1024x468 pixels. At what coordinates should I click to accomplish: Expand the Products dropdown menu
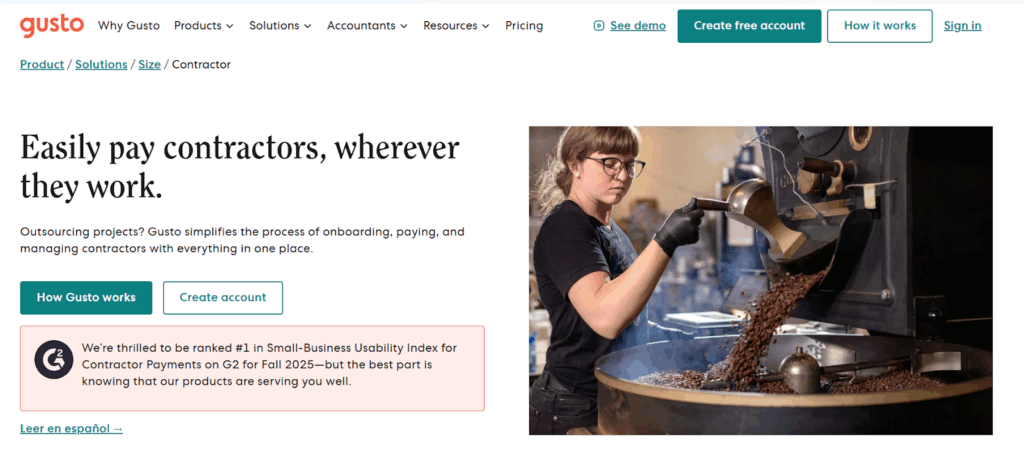tap(203, 26)
